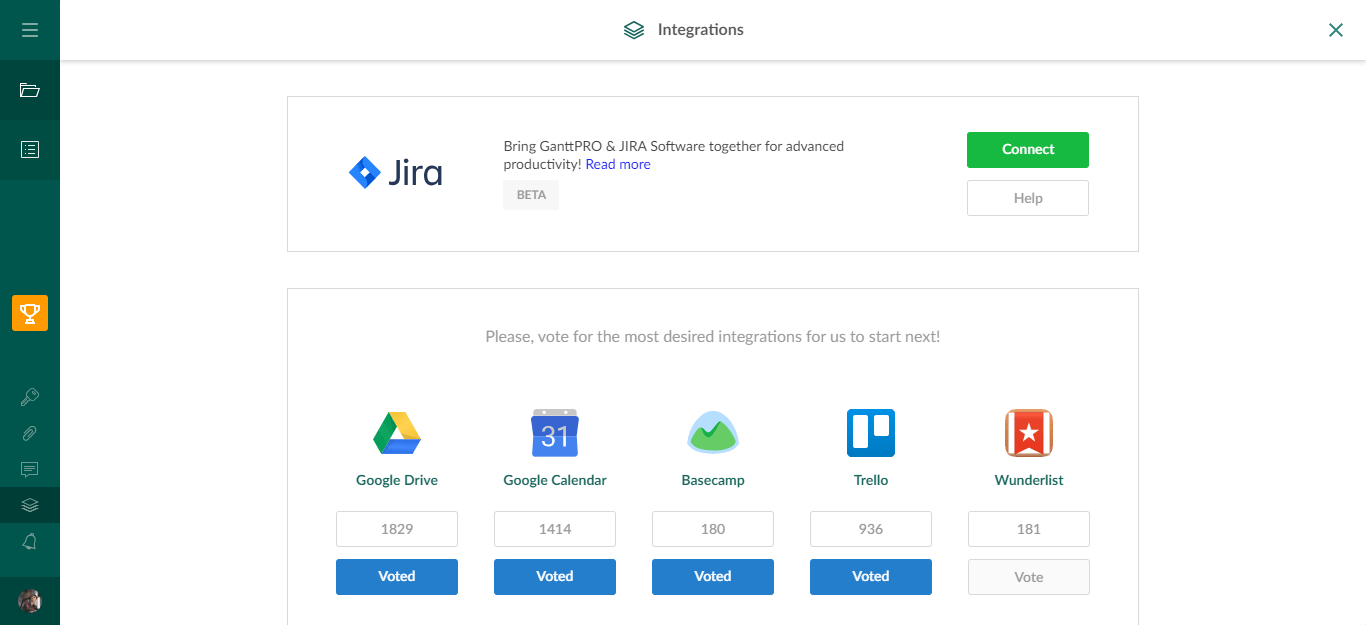The image size is (1366, 625).
Task: Open the task list icon in sidebar
Action: pos(30,150)
